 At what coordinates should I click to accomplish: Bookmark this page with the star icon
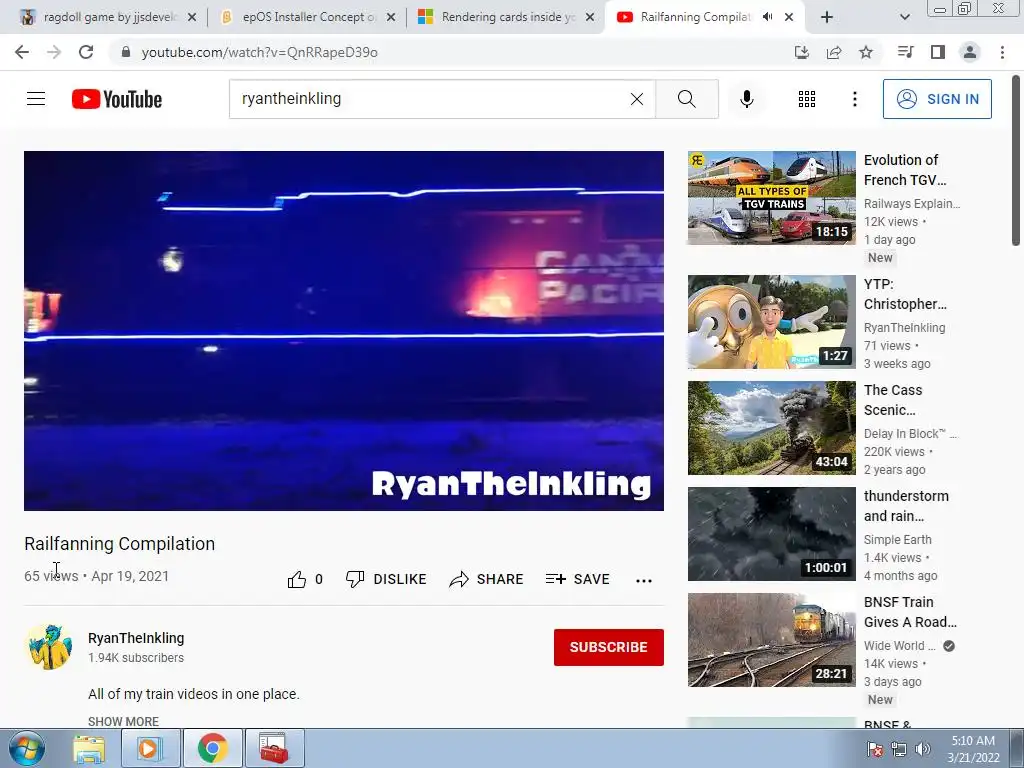[866, 52]
